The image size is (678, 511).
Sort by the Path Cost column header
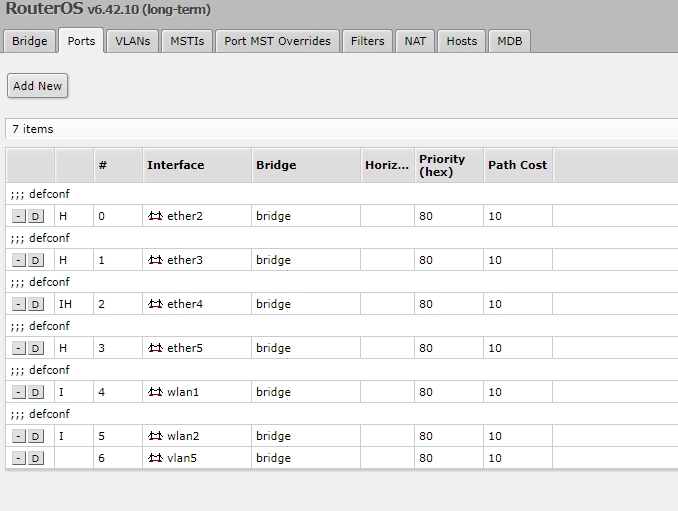[x=518, y=165]
